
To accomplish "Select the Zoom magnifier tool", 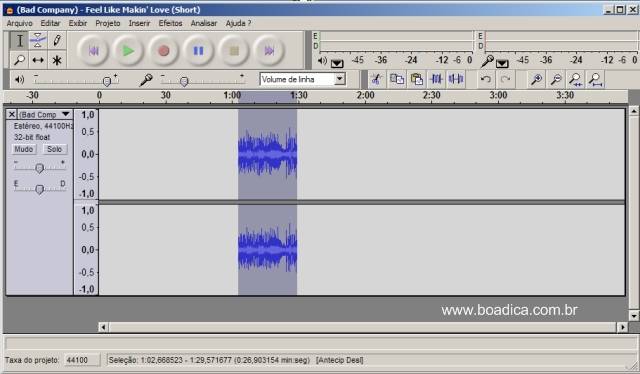I will coord(19,60).
